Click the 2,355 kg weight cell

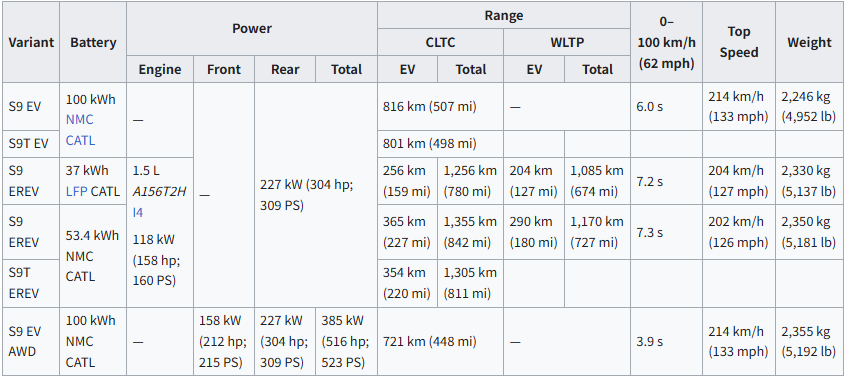(809, 341)
